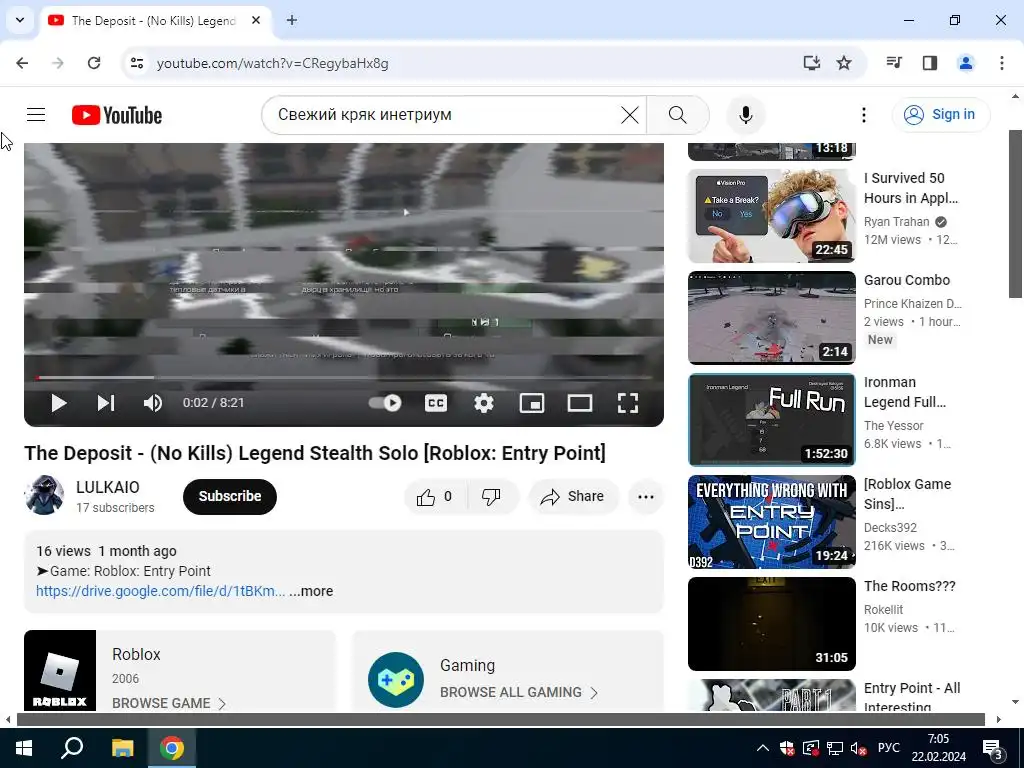The image size is (1024, 768).
Task: Install app icon in address bar
Action: point(811,63)
